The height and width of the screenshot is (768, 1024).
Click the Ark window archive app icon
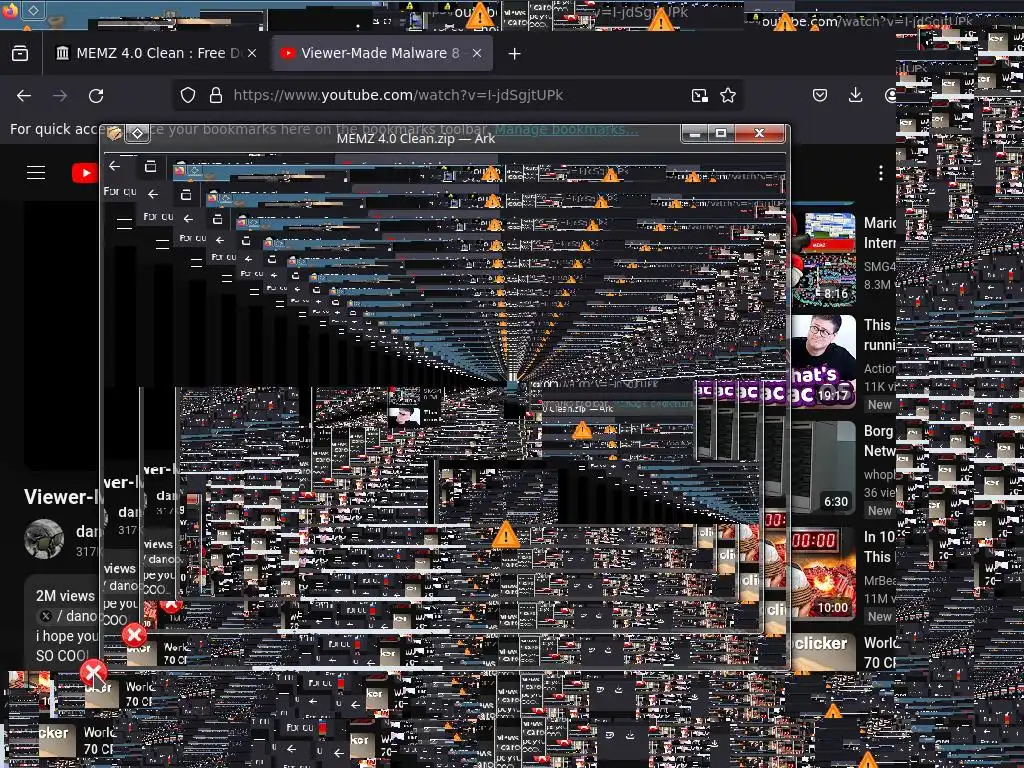(114, 134)
